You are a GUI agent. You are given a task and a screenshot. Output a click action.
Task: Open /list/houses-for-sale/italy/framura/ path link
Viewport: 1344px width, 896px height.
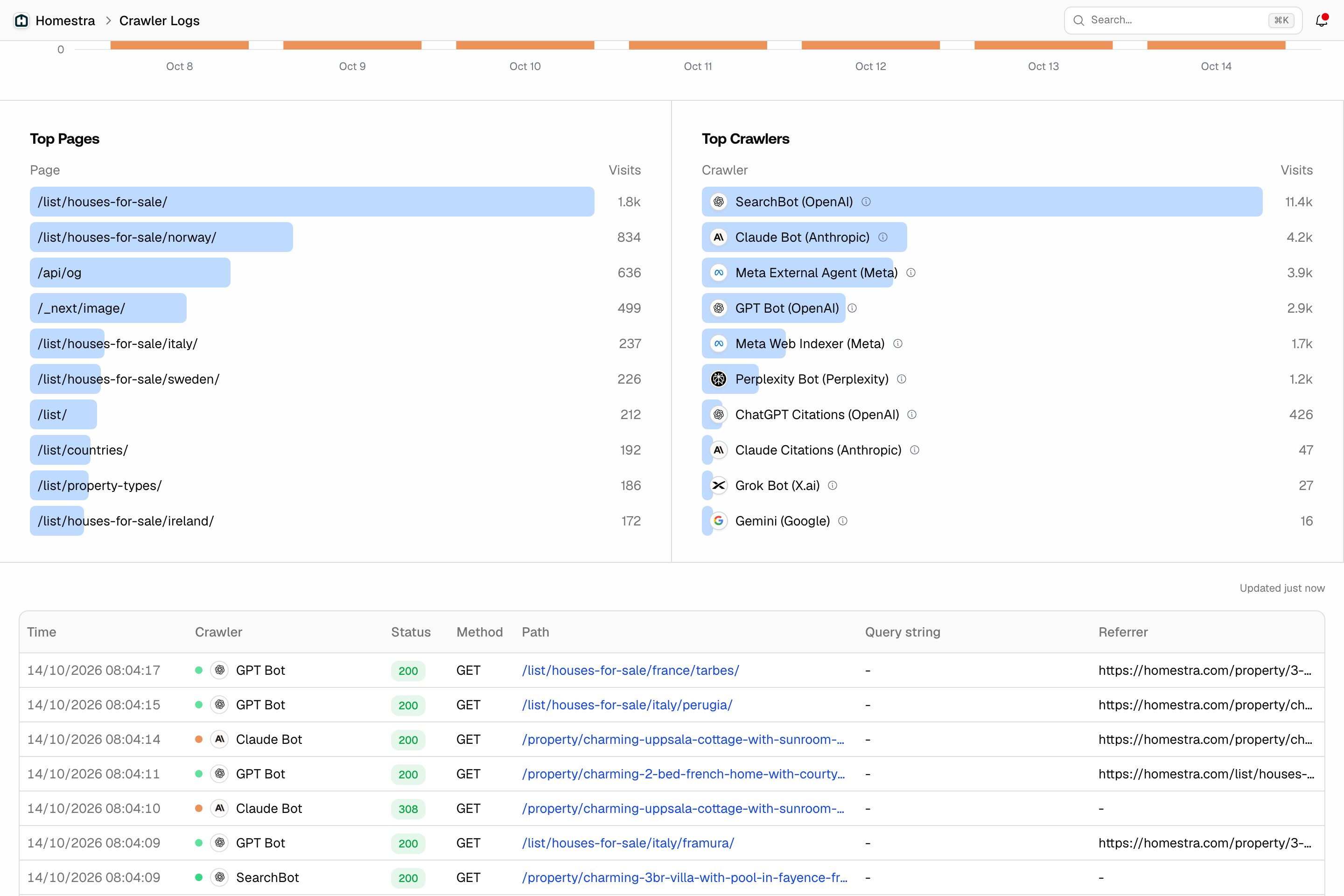click(x=628, y=843)
